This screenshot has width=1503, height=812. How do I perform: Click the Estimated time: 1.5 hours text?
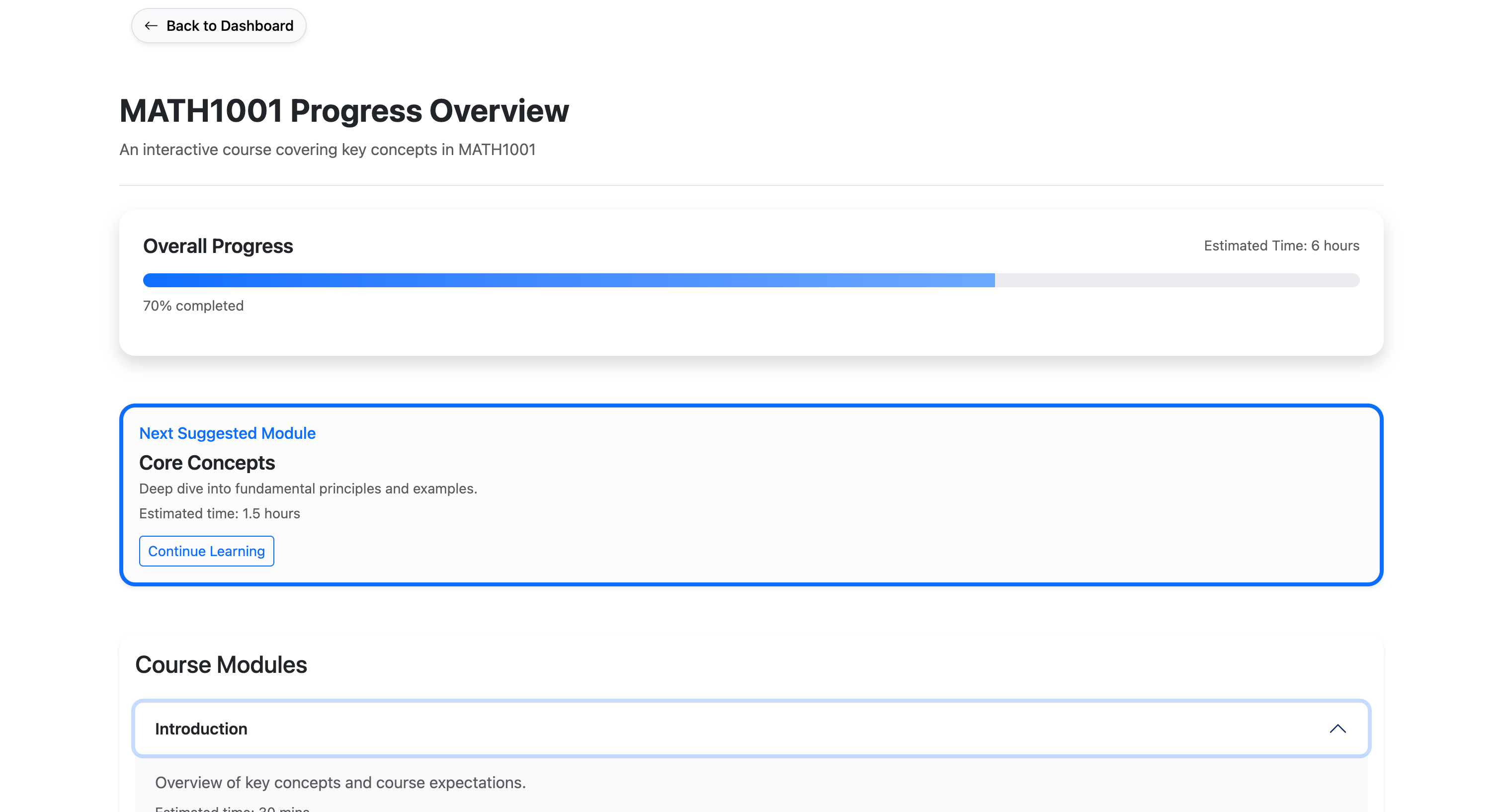[x=219, y=513]
